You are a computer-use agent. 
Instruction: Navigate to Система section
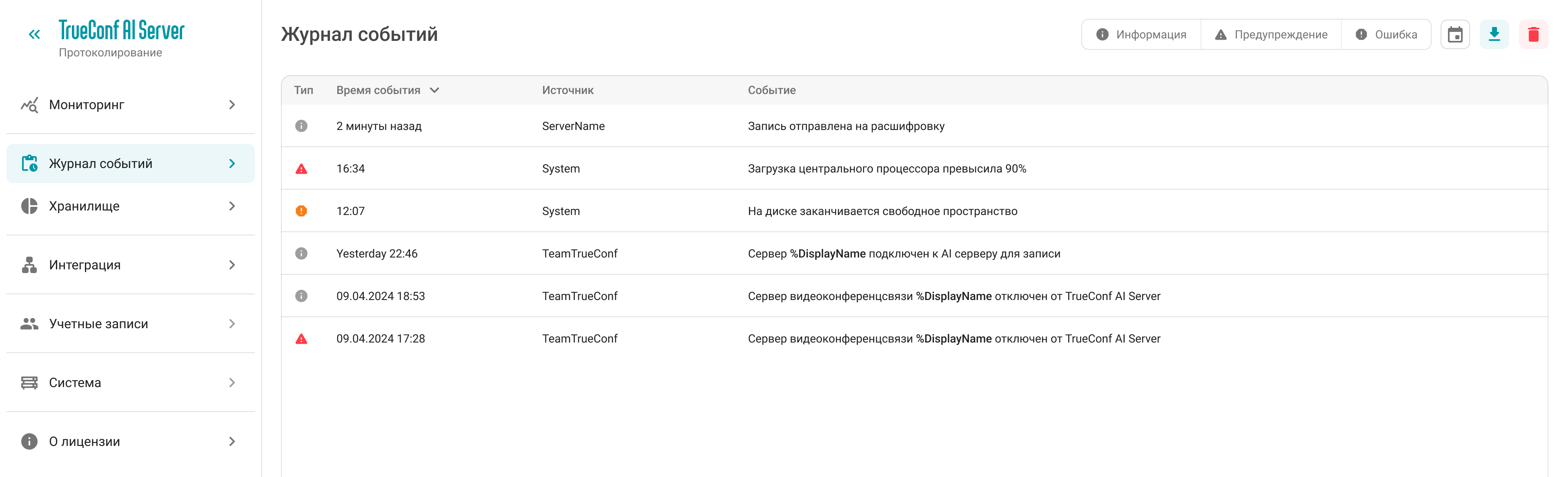(x=130, y=383)
